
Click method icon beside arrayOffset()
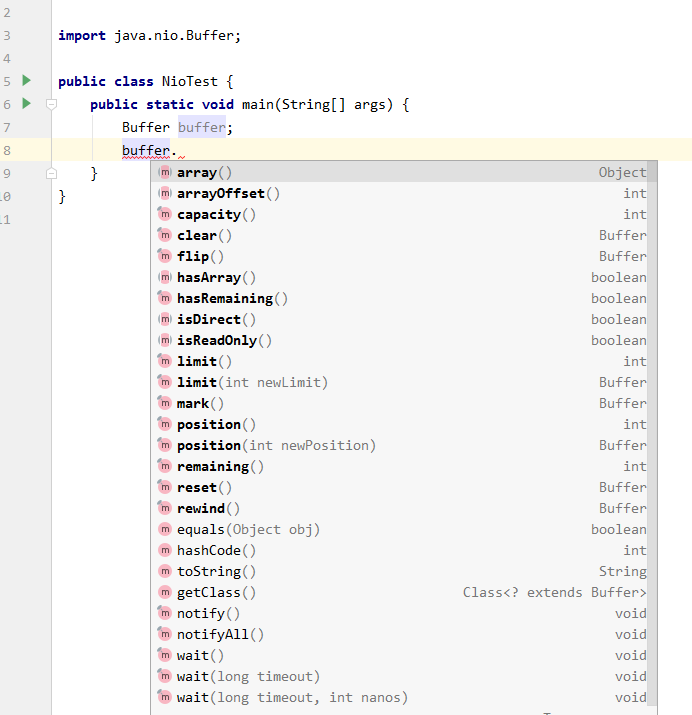click(x=165, y=193)
